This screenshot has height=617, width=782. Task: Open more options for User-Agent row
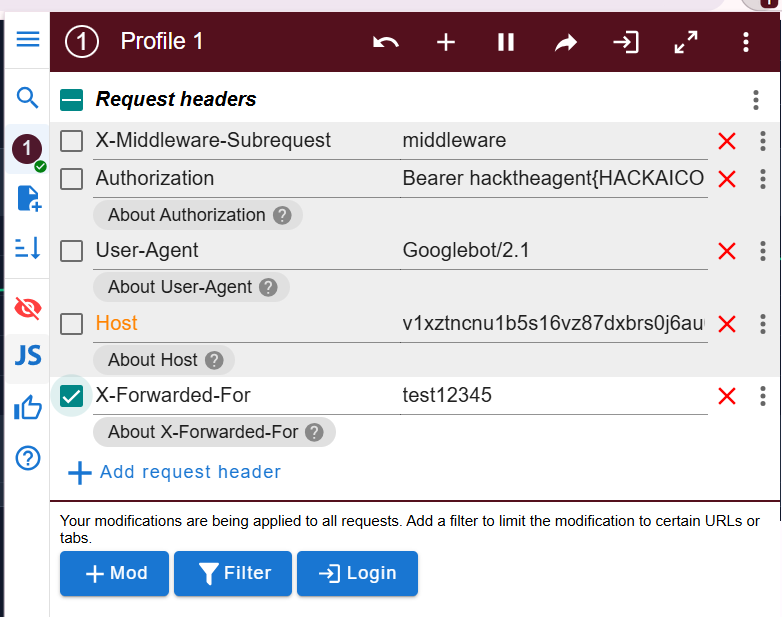pyautogui.click(x=763, y=251)
